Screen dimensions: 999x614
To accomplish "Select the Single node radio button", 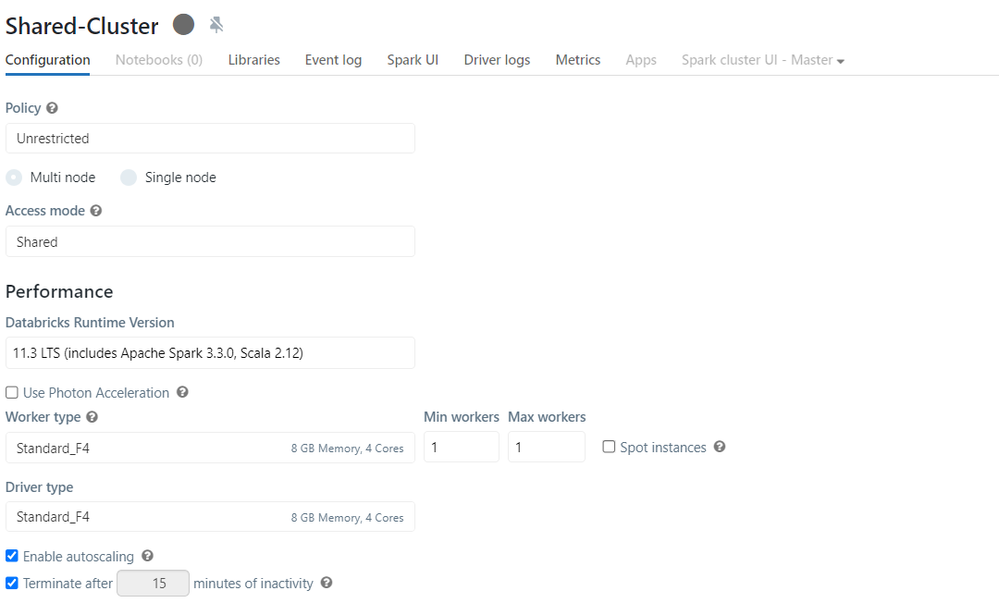I will pyautogui.click(x=129, y=178).
